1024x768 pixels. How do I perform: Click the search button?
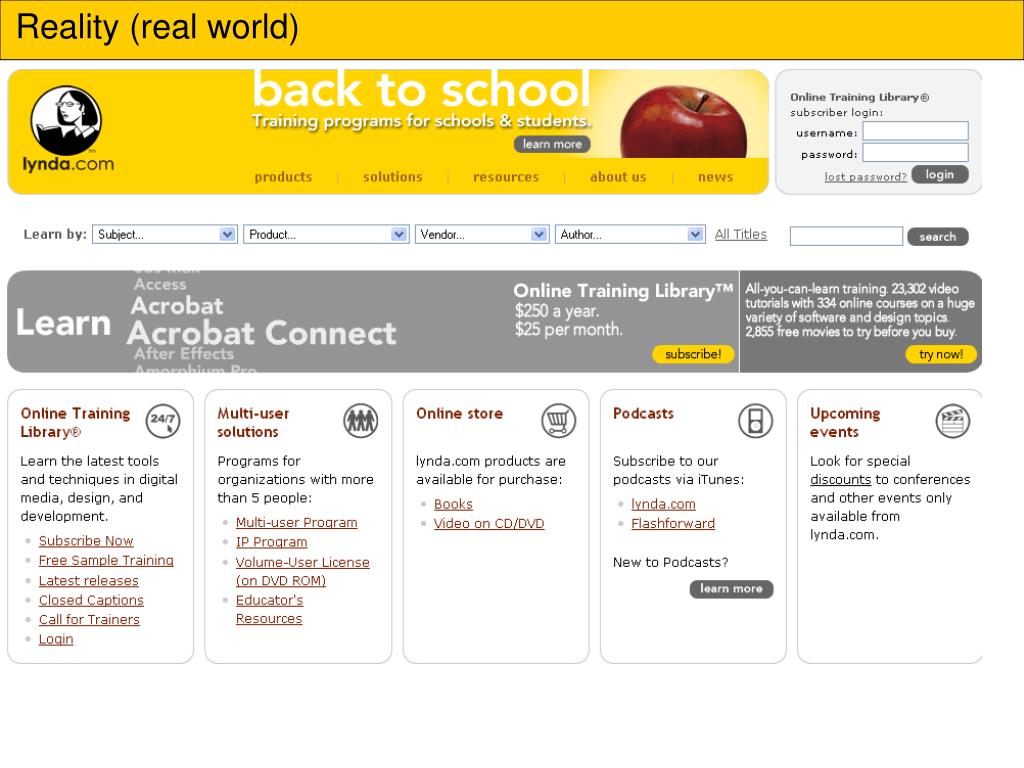(938, 236)
